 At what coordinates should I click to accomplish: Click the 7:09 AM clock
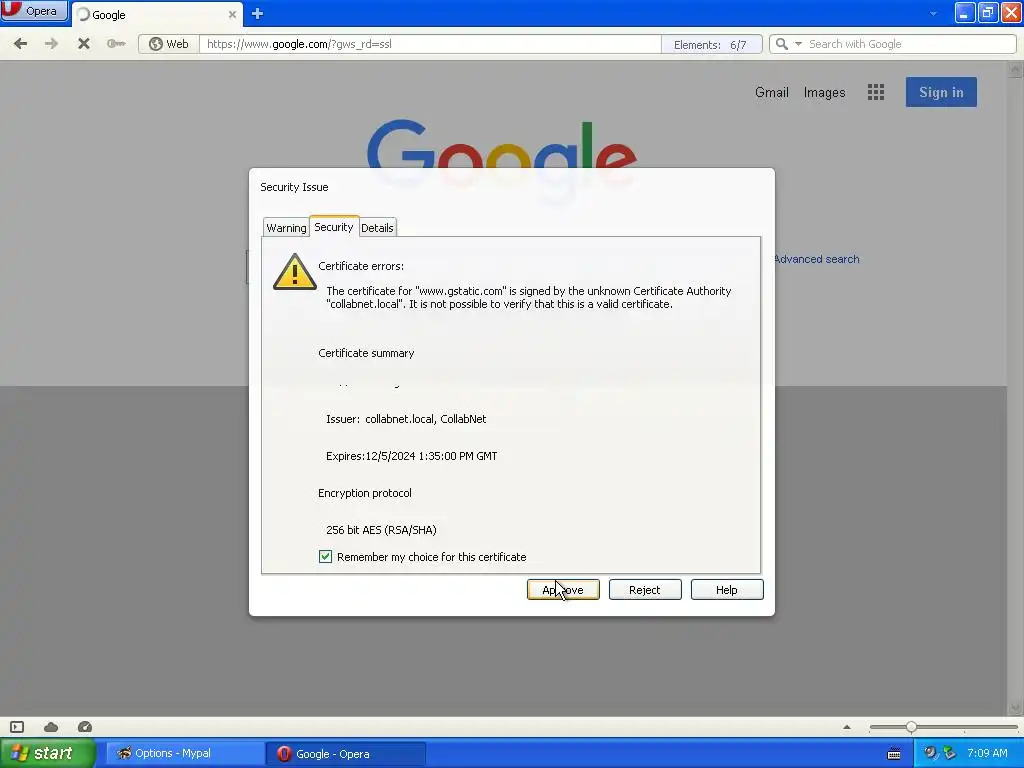[x=987, y=753]
